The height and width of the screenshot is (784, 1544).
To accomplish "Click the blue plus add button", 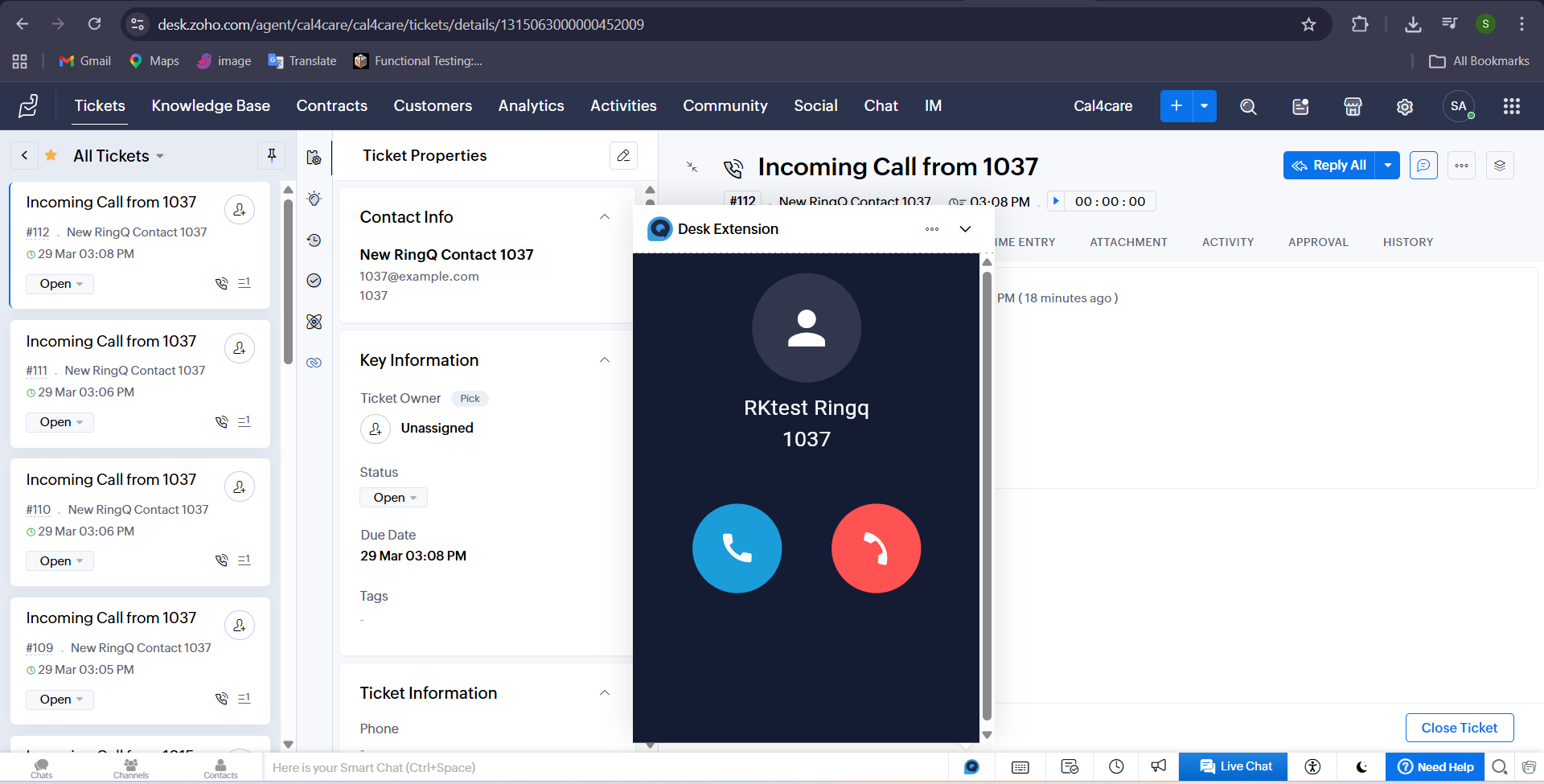I will point(1176,106).
